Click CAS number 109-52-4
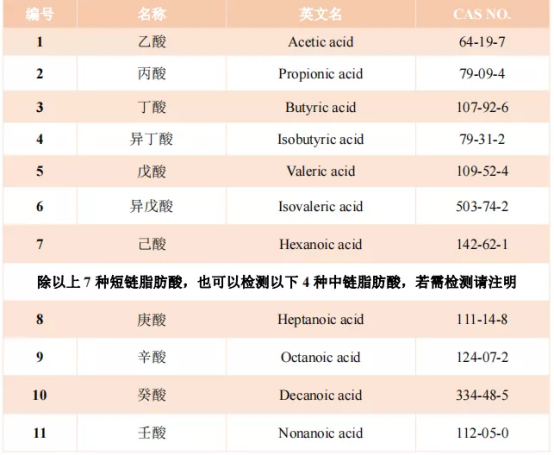Image resolution: width=554 pixels, height=455 pixels. click(x=482, y=171)
